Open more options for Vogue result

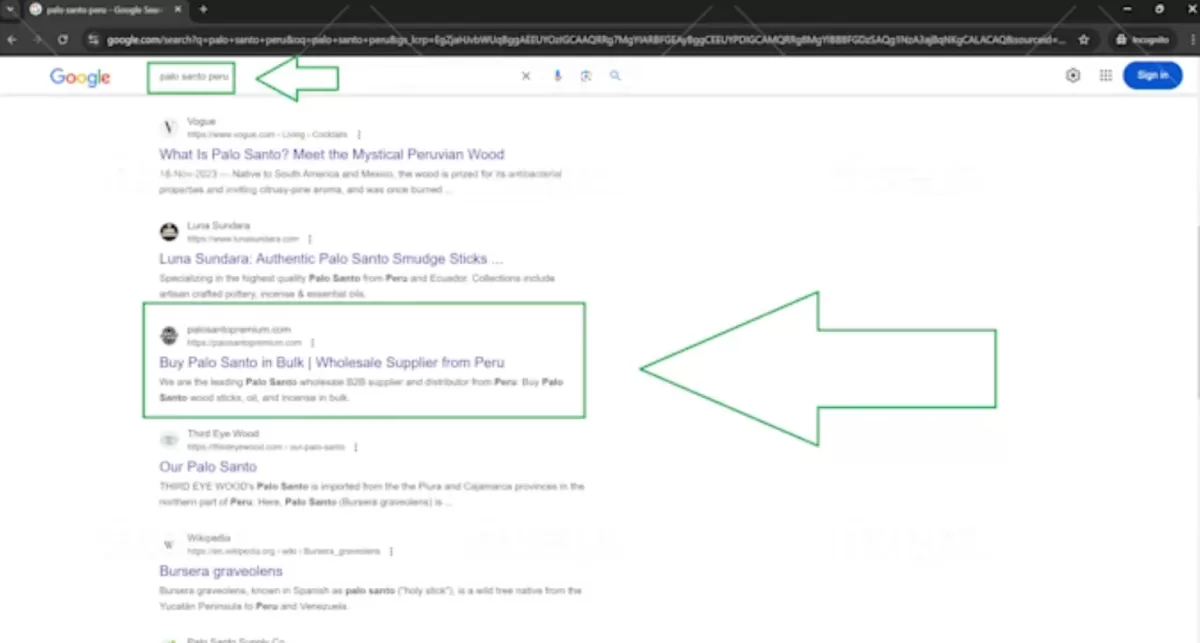tap(358, 134)
